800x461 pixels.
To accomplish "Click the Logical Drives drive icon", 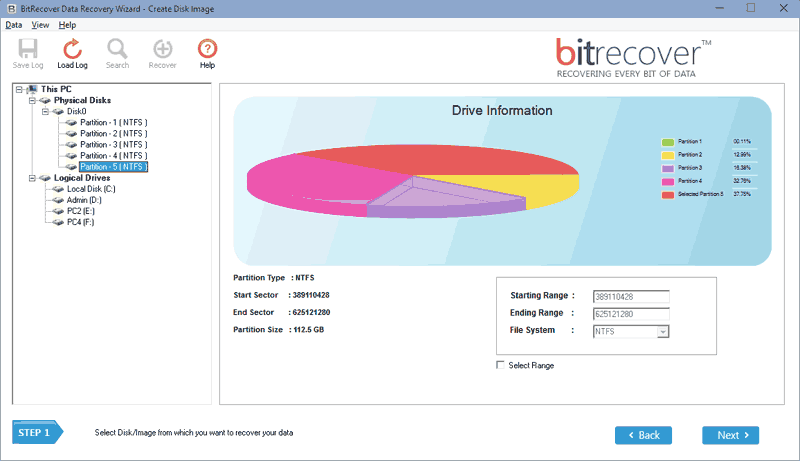I will (x=45, y=178).
